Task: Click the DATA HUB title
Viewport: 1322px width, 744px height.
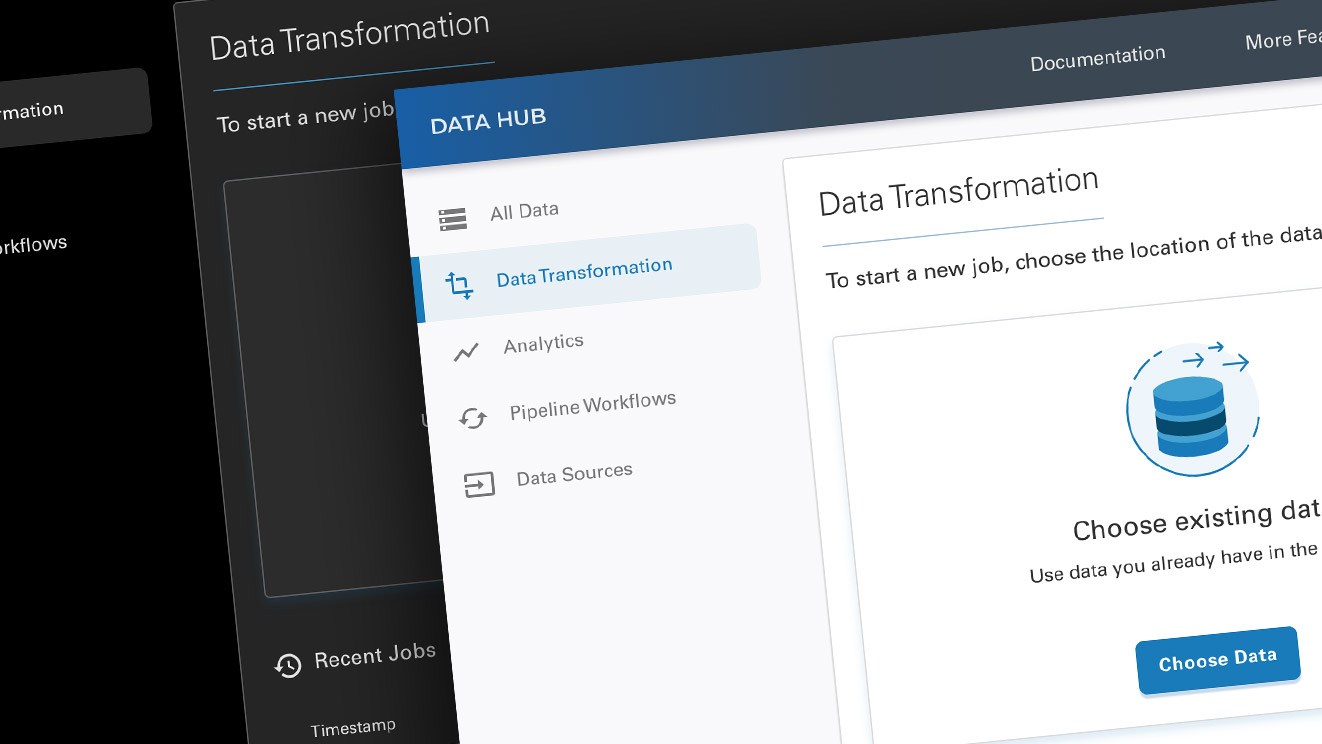Action: (x=488, y=121)
